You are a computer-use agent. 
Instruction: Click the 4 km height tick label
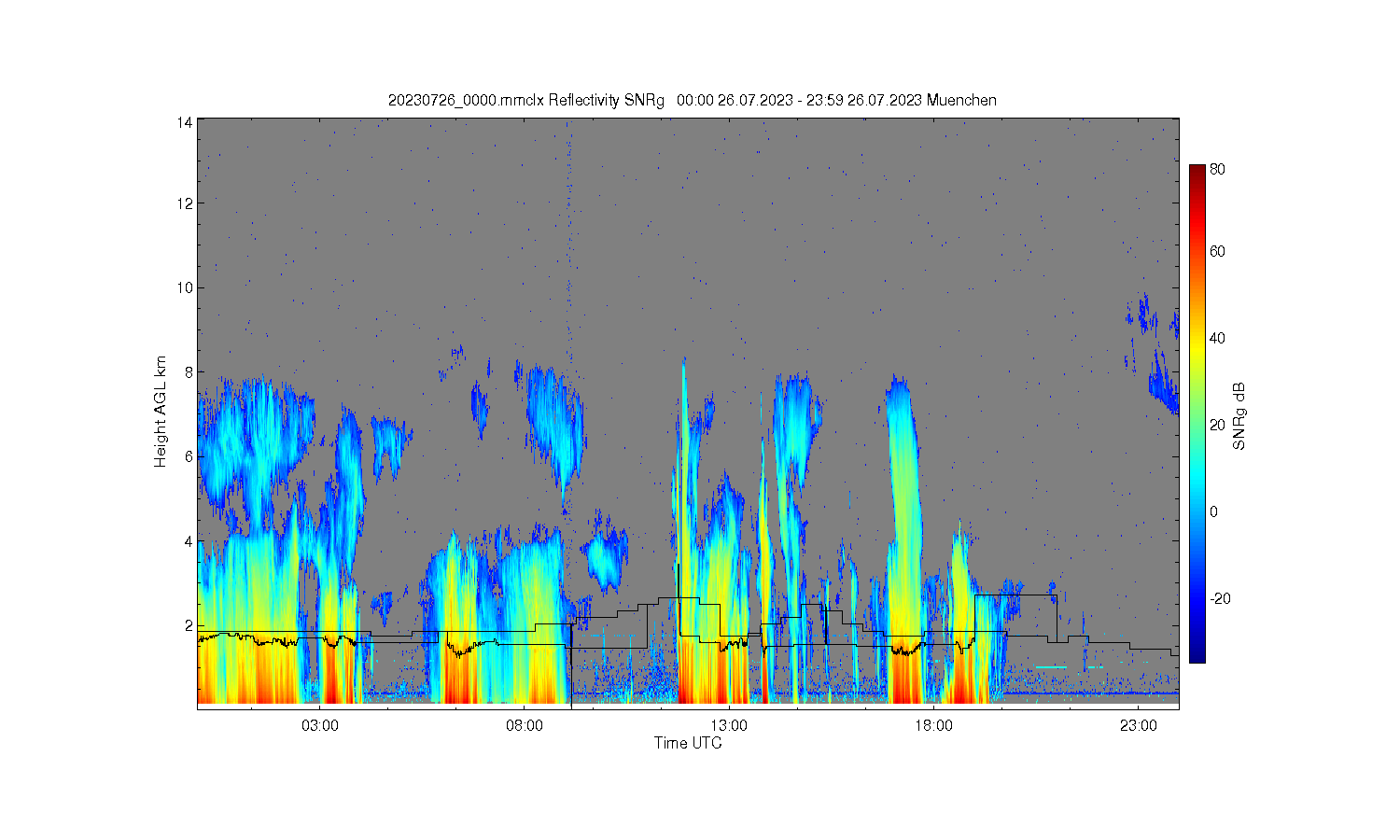(x=189, y=541)
